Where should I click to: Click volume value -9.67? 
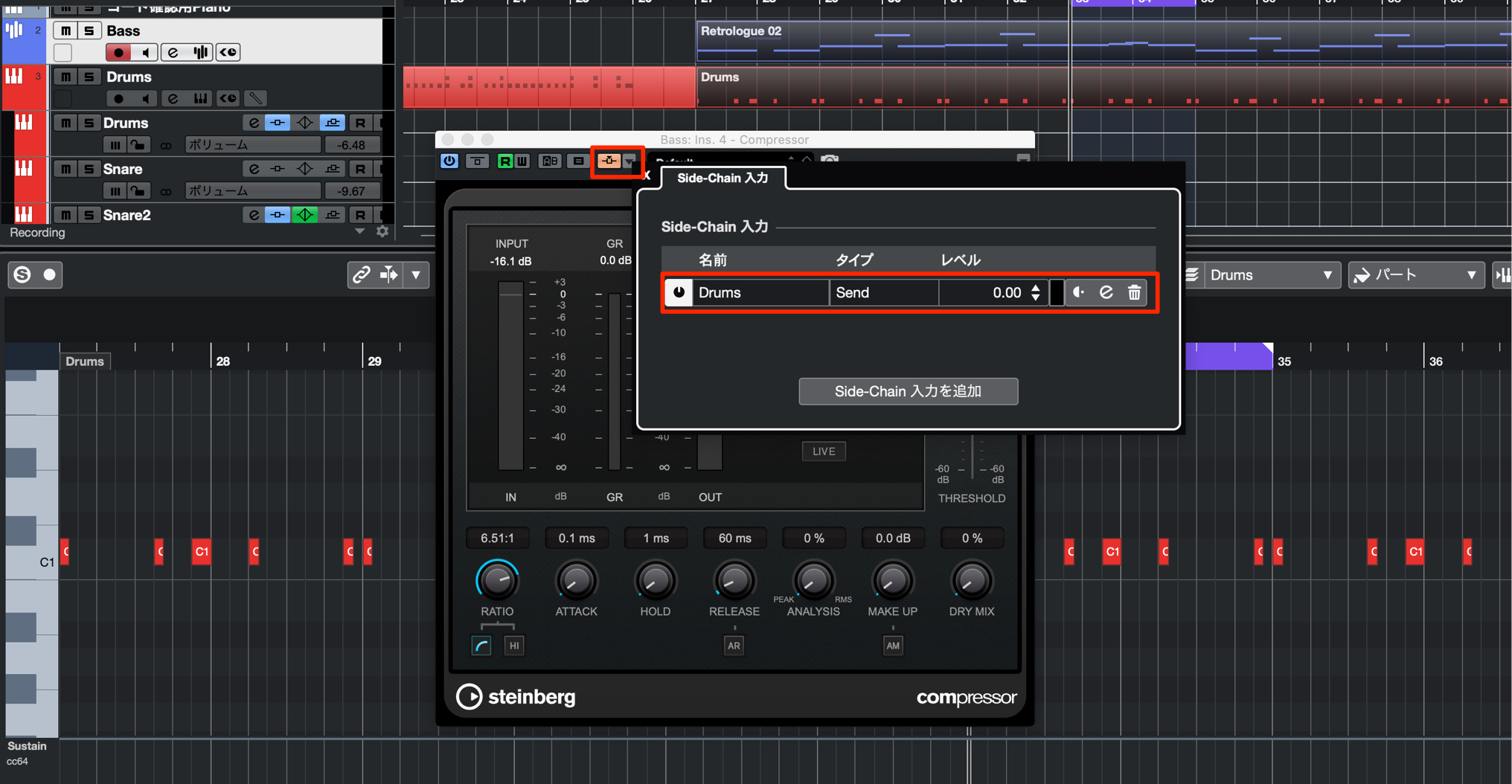coord(352,191)
